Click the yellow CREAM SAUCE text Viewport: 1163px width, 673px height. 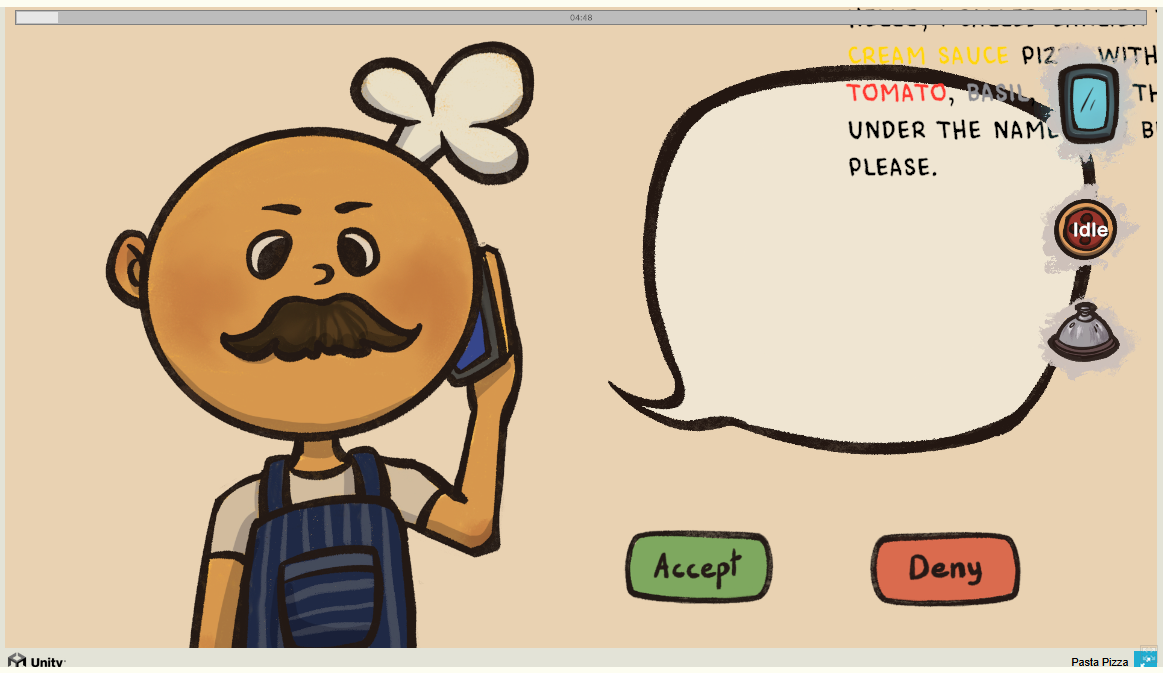point(928,56)
